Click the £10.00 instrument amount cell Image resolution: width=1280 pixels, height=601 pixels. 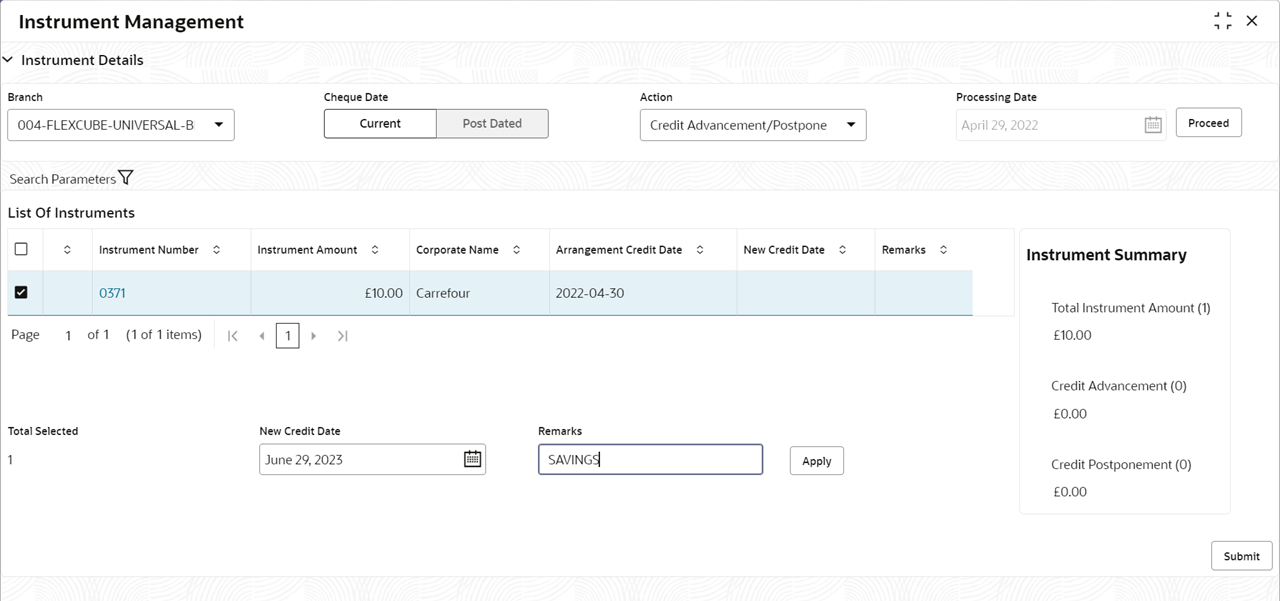(x=330, y=293)
